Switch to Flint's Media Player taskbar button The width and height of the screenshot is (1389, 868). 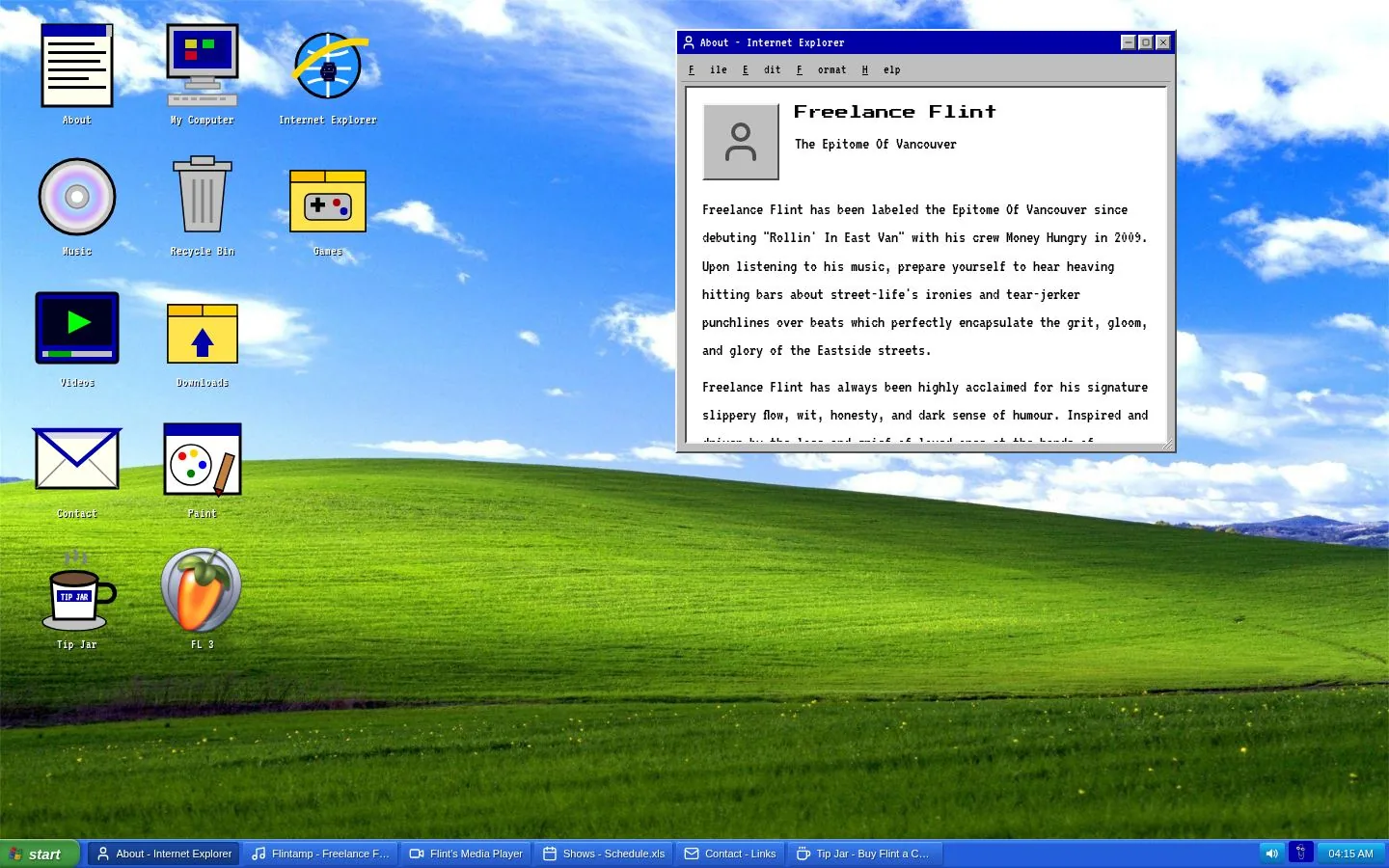[x=466, y=854]
